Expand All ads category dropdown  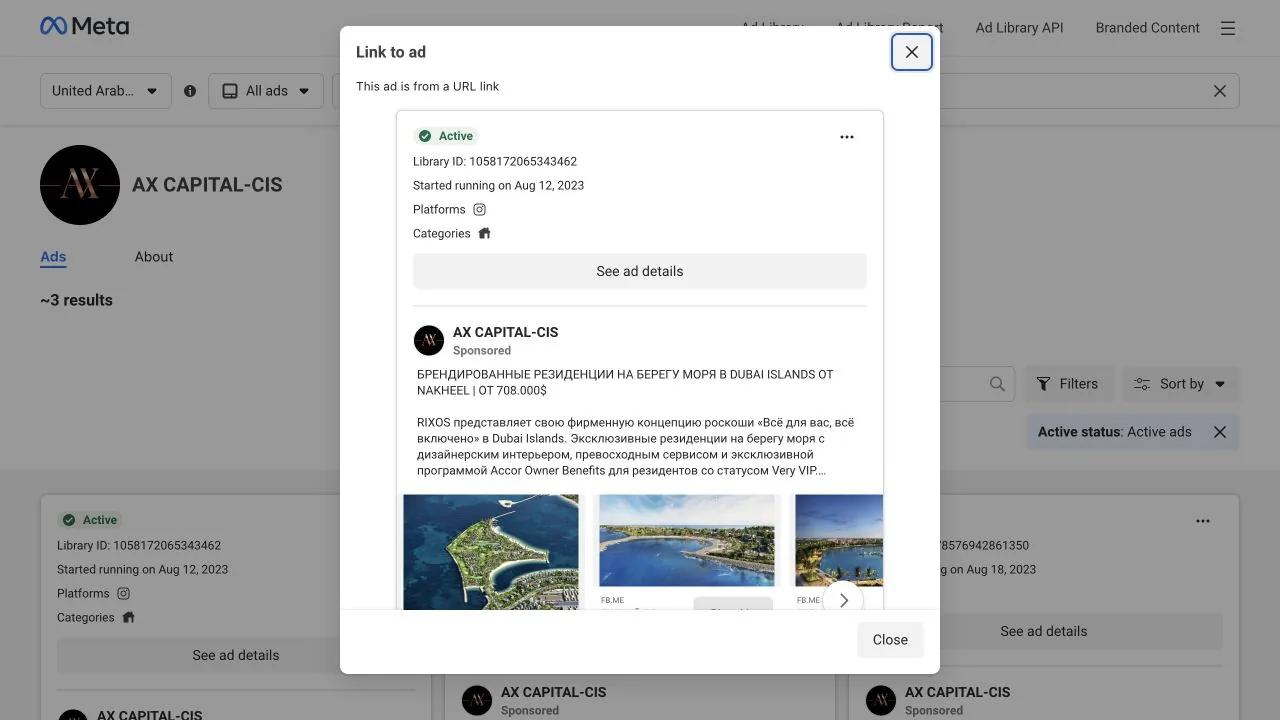point(266,91)
